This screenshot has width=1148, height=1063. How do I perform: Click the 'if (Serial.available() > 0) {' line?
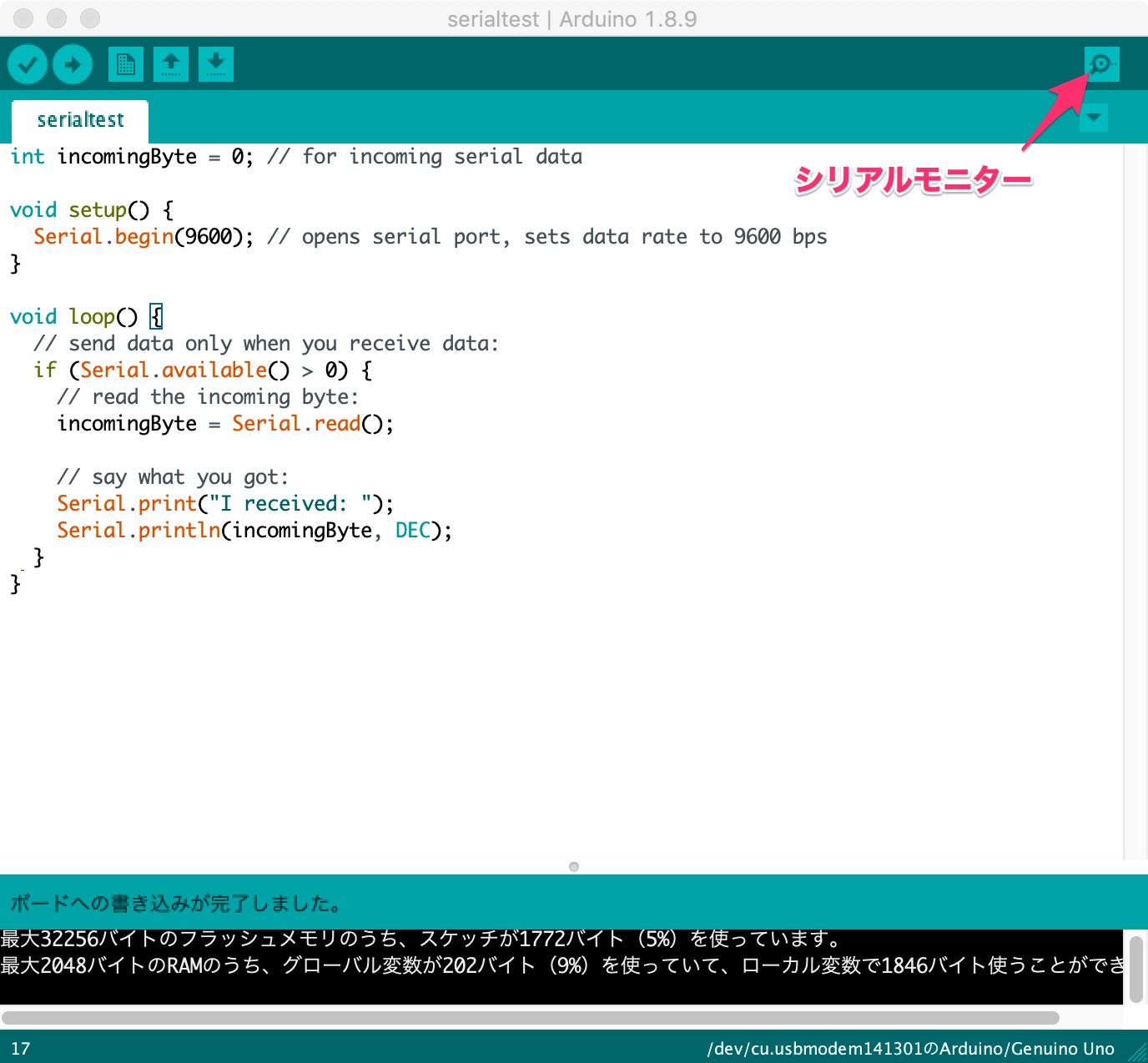coord(203,370)
